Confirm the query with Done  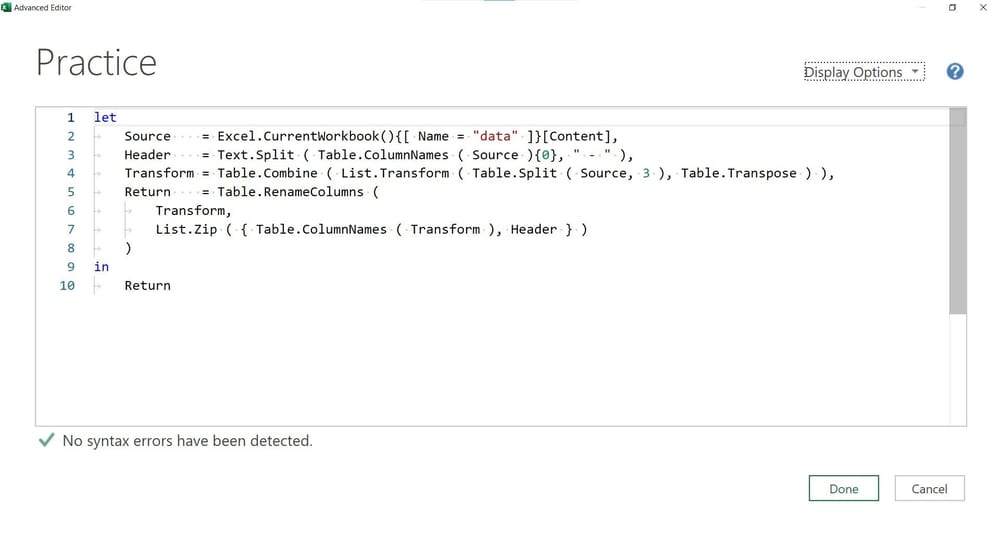pos(843,488)
